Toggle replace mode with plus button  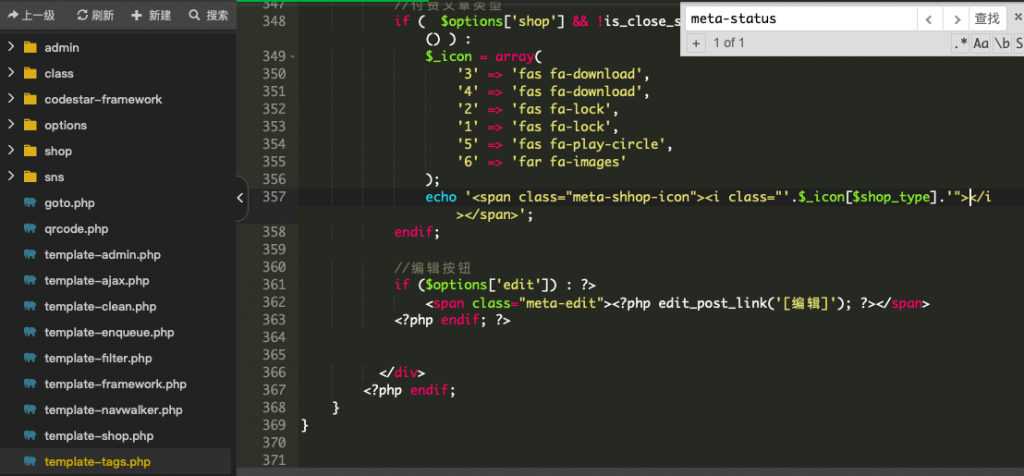pos(696,44)
